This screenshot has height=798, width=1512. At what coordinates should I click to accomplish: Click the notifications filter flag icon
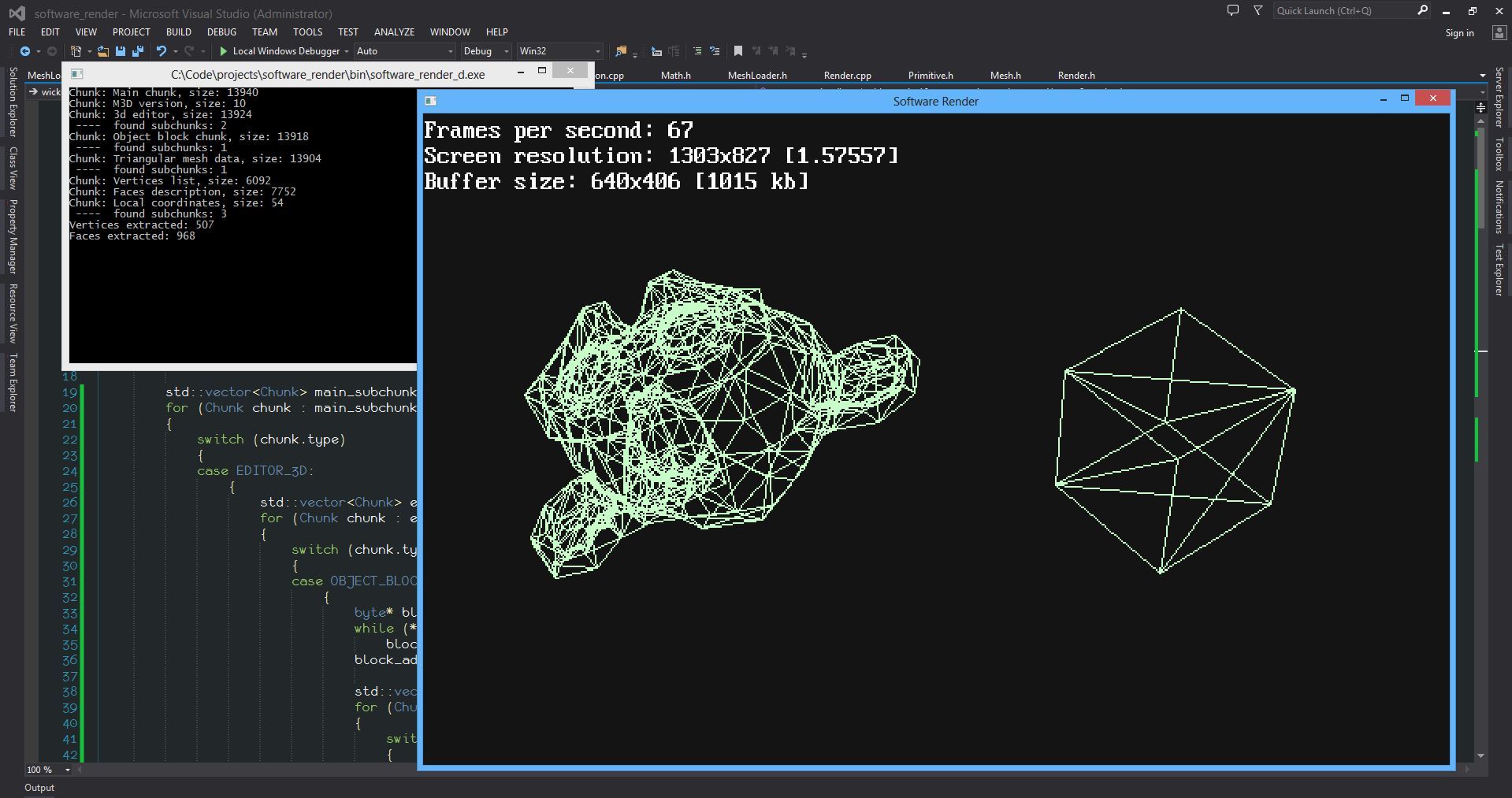click(x=1258, y=10)
